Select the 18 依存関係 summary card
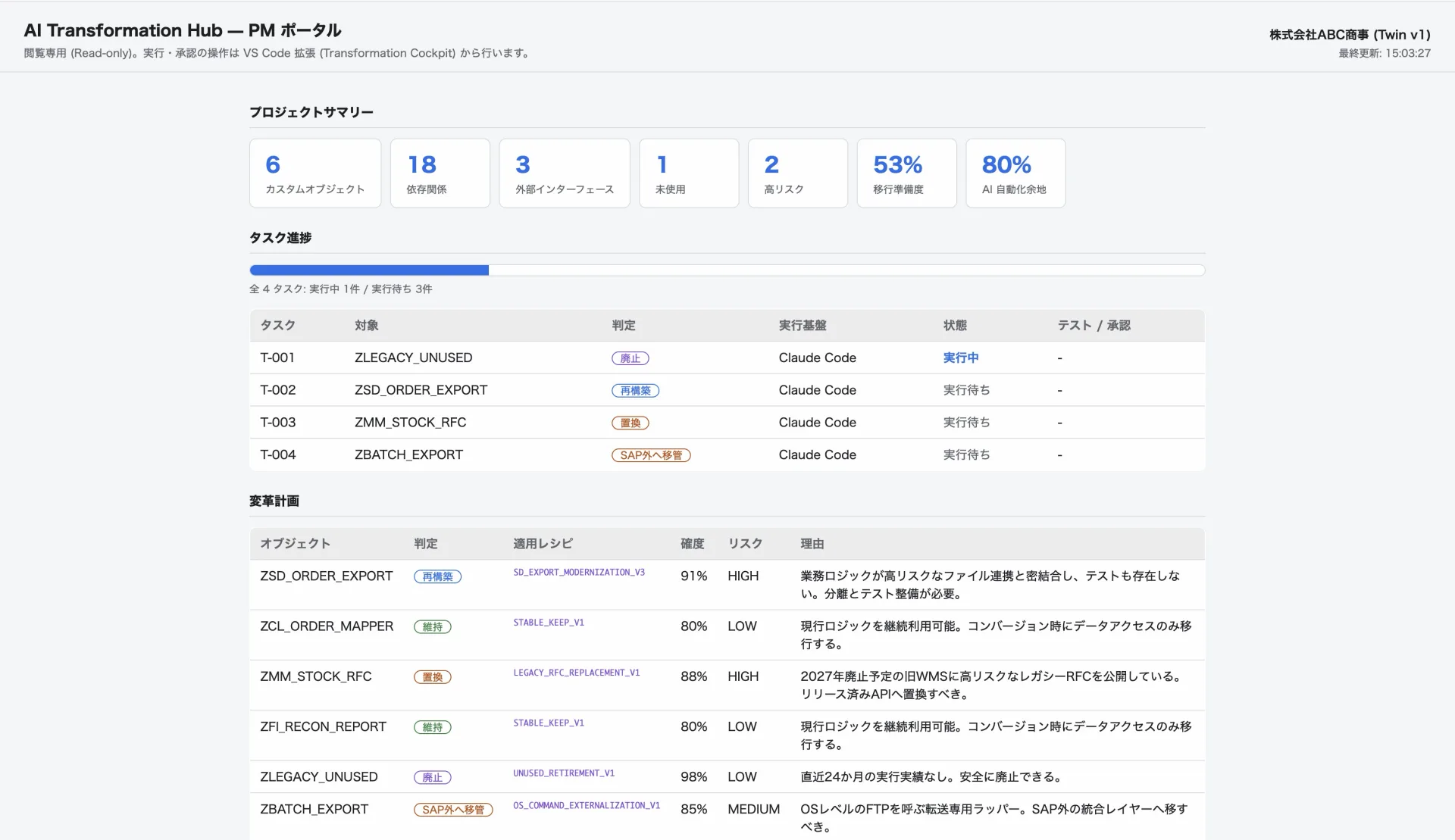The image size is (1455, 840). click(x=440, y=173)
